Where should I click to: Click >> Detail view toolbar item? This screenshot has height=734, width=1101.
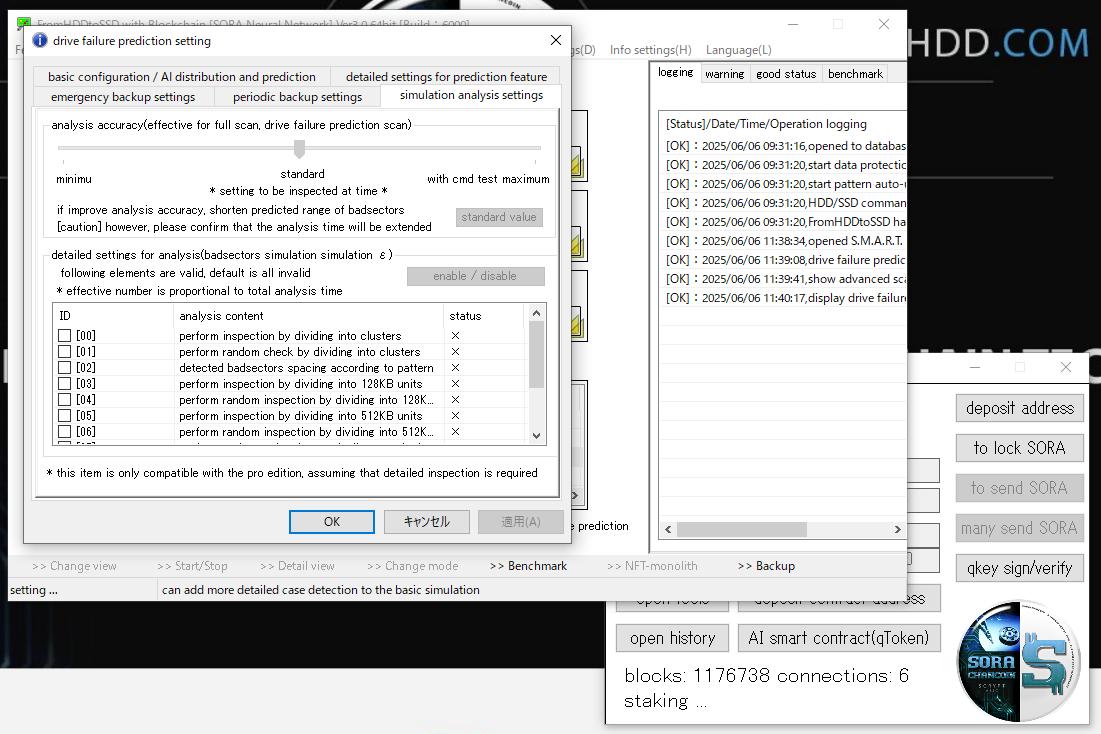click(297, 566)
